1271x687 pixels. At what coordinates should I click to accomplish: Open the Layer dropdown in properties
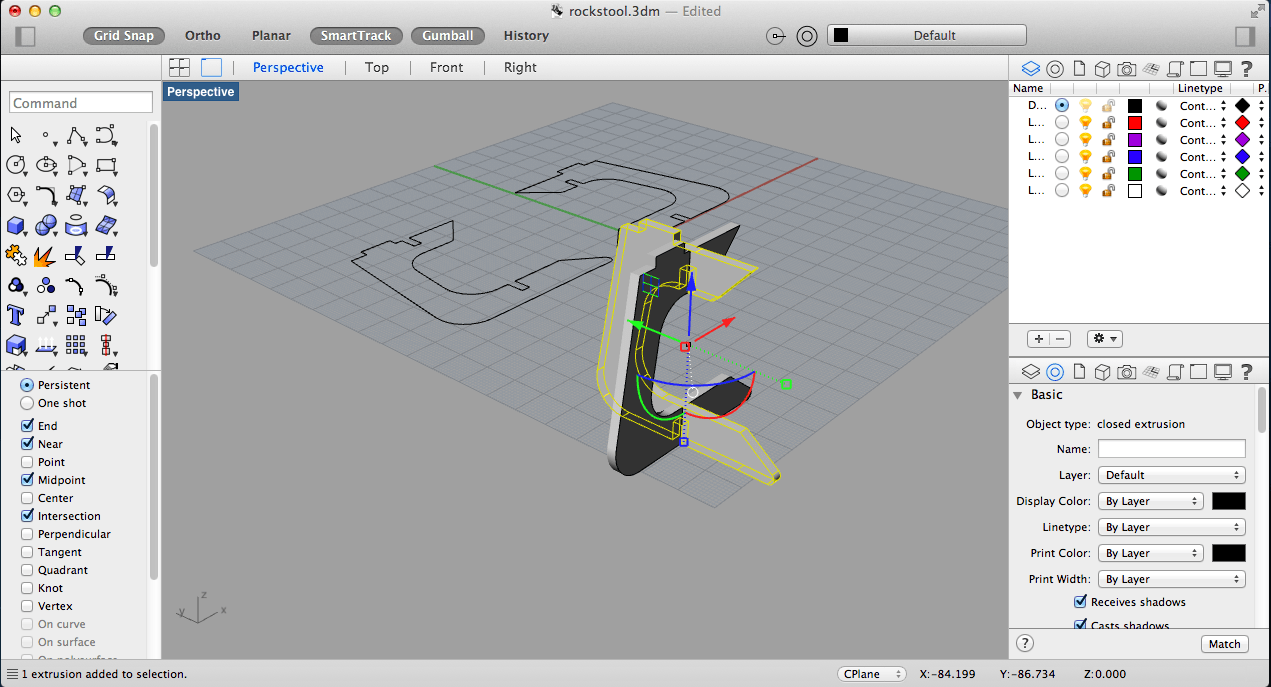pos(1172,475)
